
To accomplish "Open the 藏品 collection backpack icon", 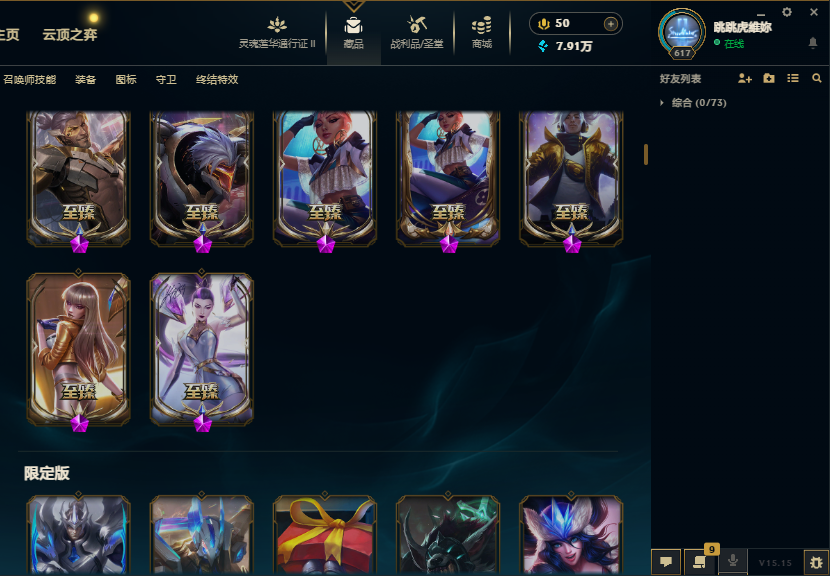I will [x=353, y=25].
